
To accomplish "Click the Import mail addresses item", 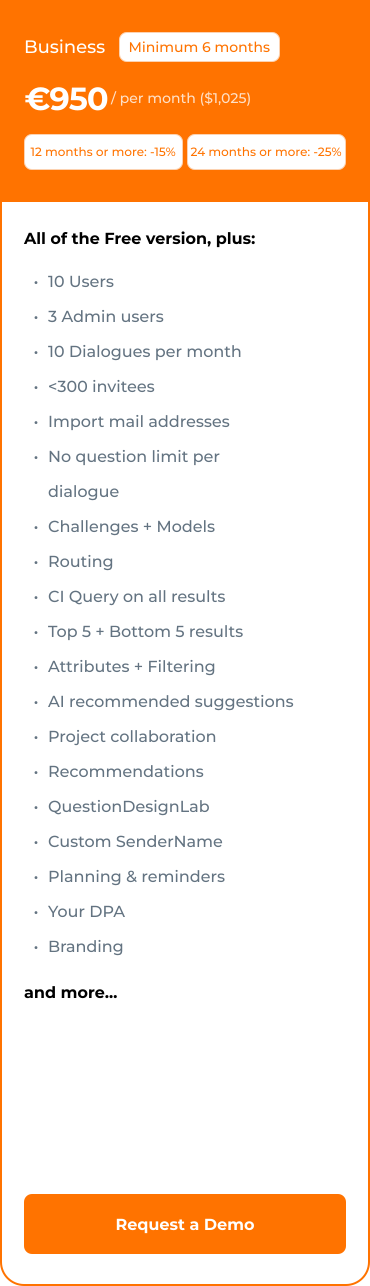I will [139, 421].
